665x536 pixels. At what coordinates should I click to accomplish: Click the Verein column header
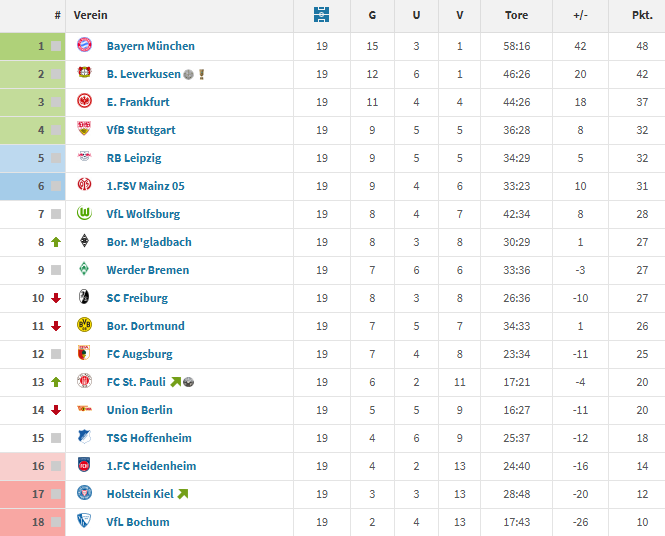(91, 15)
